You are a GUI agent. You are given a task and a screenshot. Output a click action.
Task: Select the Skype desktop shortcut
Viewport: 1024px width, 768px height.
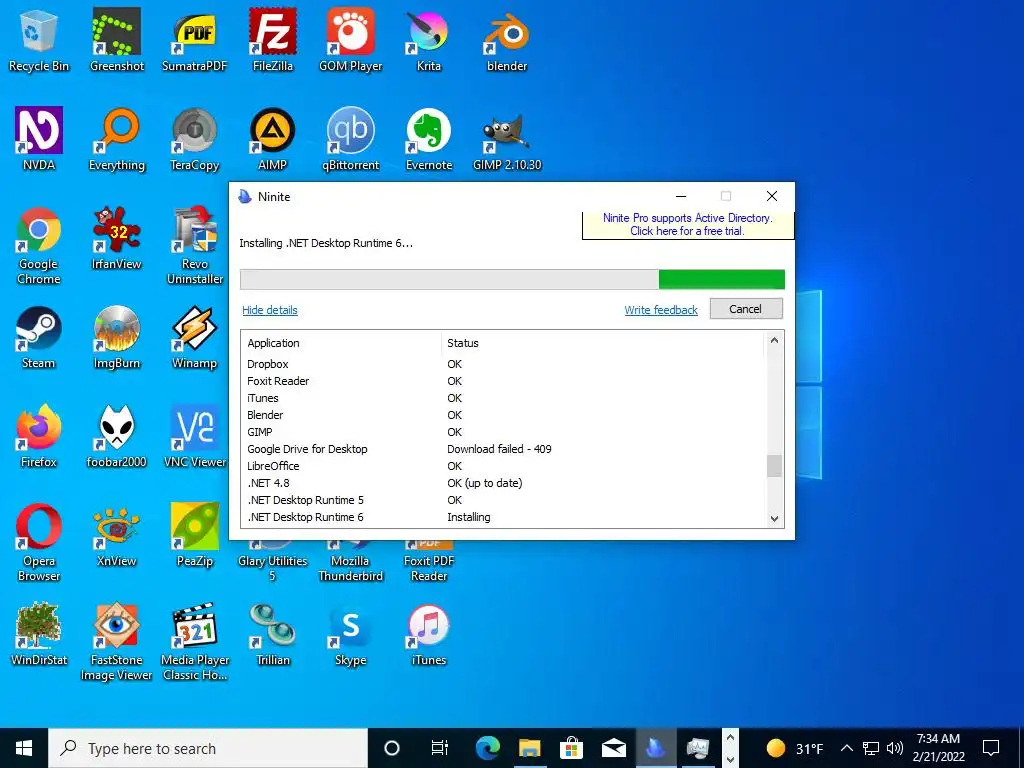[x=351, y=634]
